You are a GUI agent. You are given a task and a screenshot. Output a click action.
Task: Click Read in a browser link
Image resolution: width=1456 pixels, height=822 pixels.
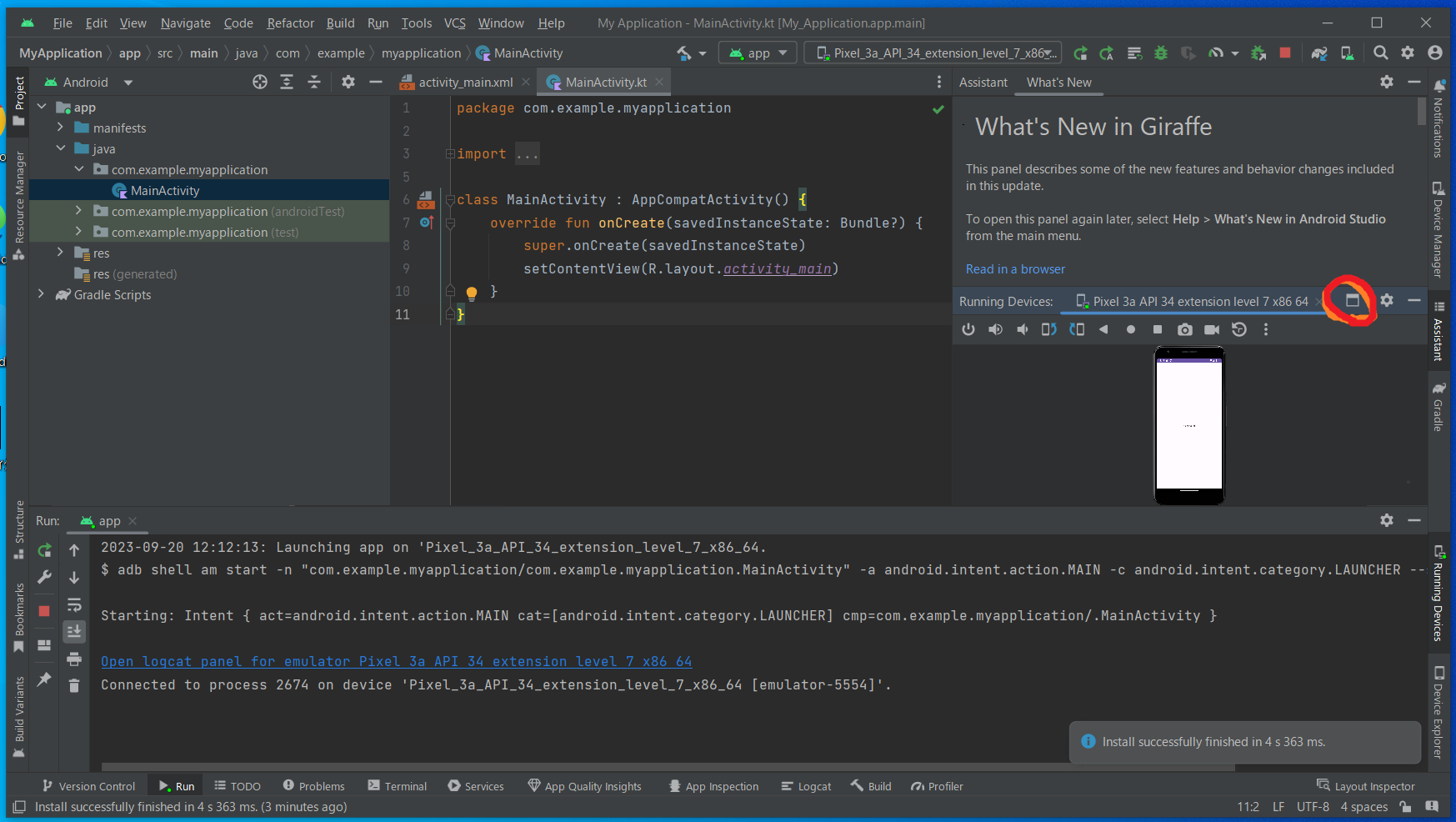click(x=1015, y=269)
